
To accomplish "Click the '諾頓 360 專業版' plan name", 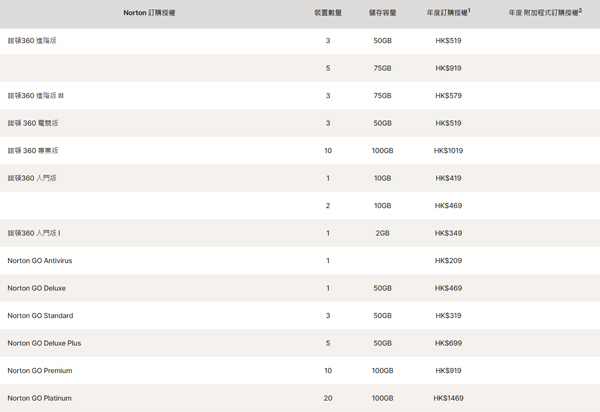I will [x=33, y=151].
